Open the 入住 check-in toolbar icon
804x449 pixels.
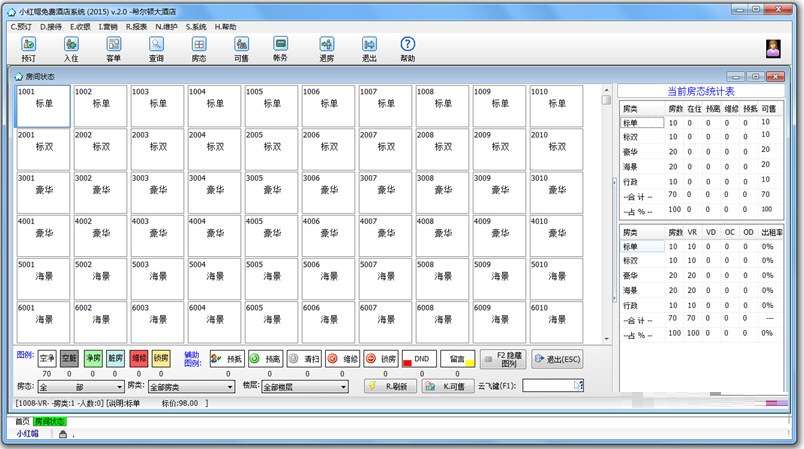[71, 49]
